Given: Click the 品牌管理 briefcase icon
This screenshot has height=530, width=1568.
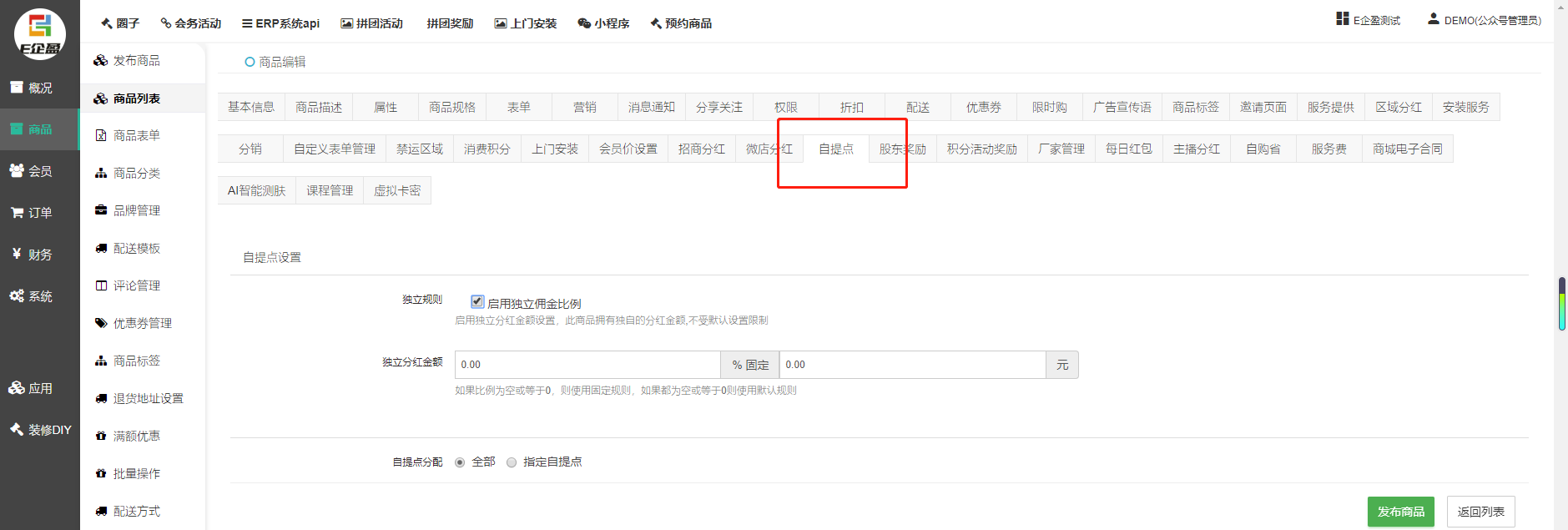Looking at the screenshot, I should 101,210.
